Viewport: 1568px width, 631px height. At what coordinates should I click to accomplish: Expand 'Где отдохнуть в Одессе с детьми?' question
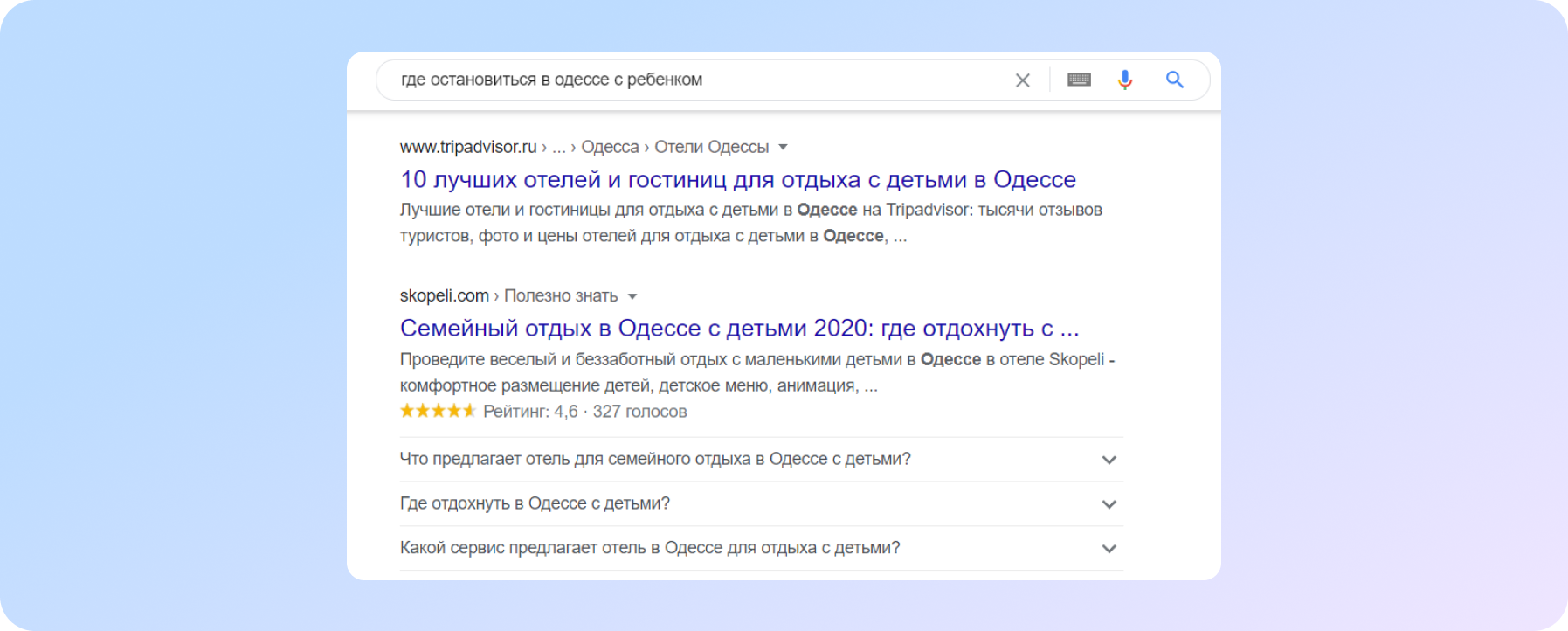[761, 503]
